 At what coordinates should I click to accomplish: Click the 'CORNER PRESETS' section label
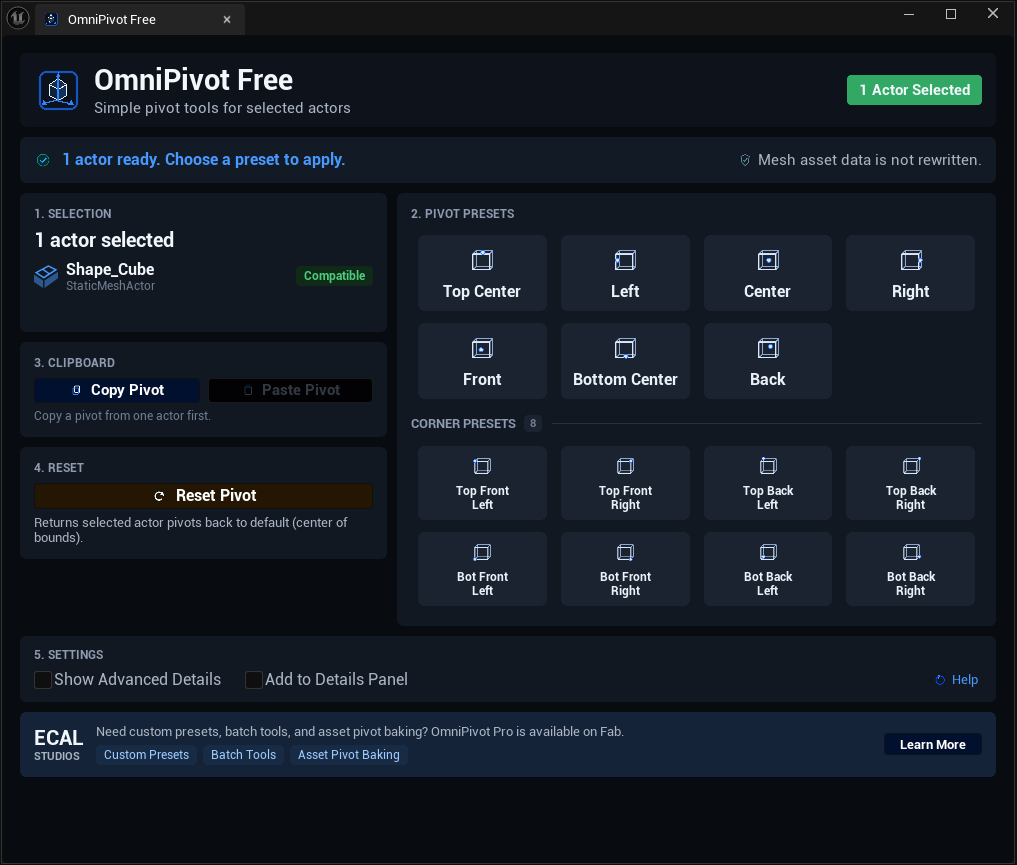click(463, 423)
